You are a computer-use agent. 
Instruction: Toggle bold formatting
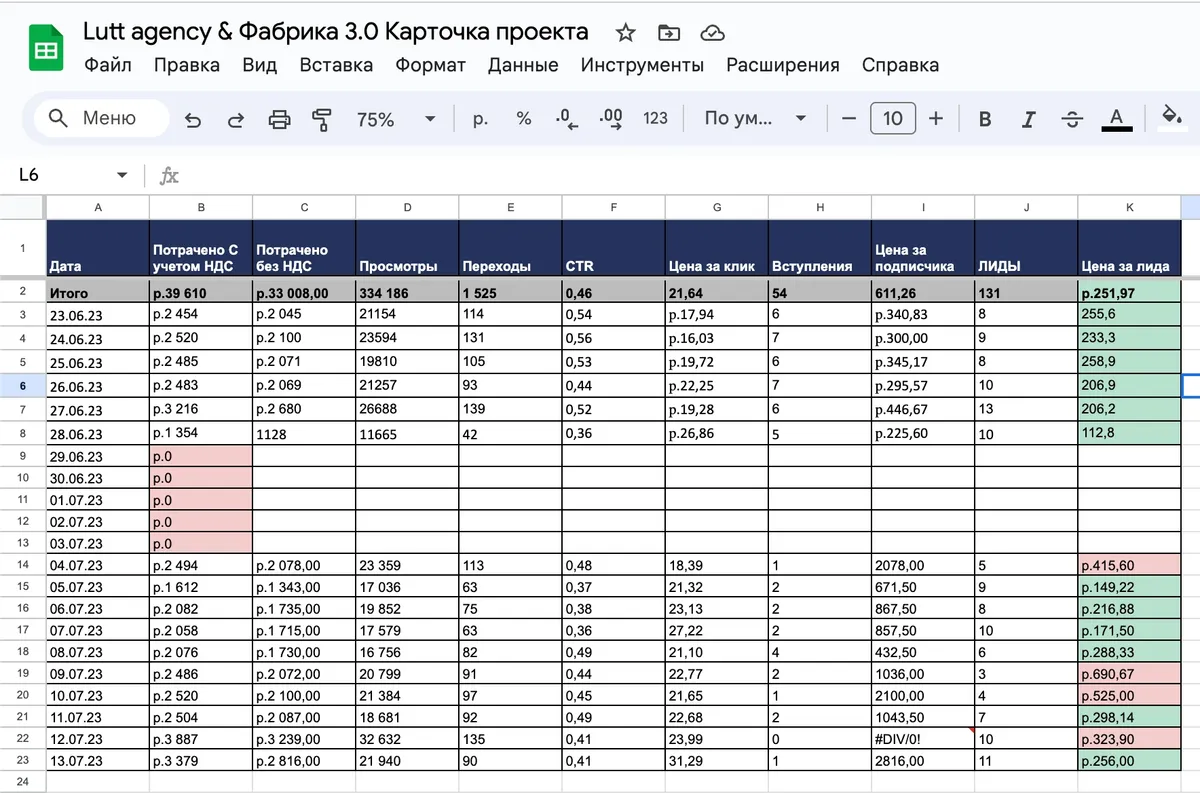(985, 119)
